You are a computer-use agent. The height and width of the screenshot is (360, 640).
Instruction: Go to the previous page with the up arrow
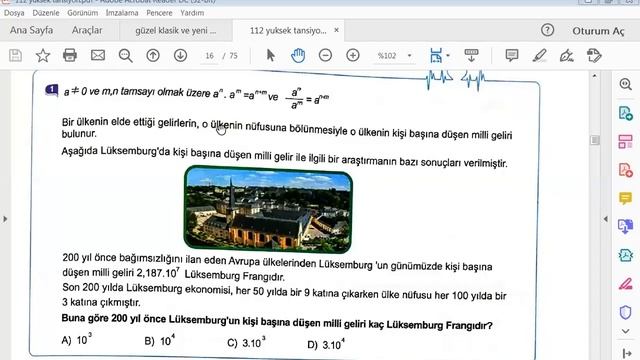153,56
